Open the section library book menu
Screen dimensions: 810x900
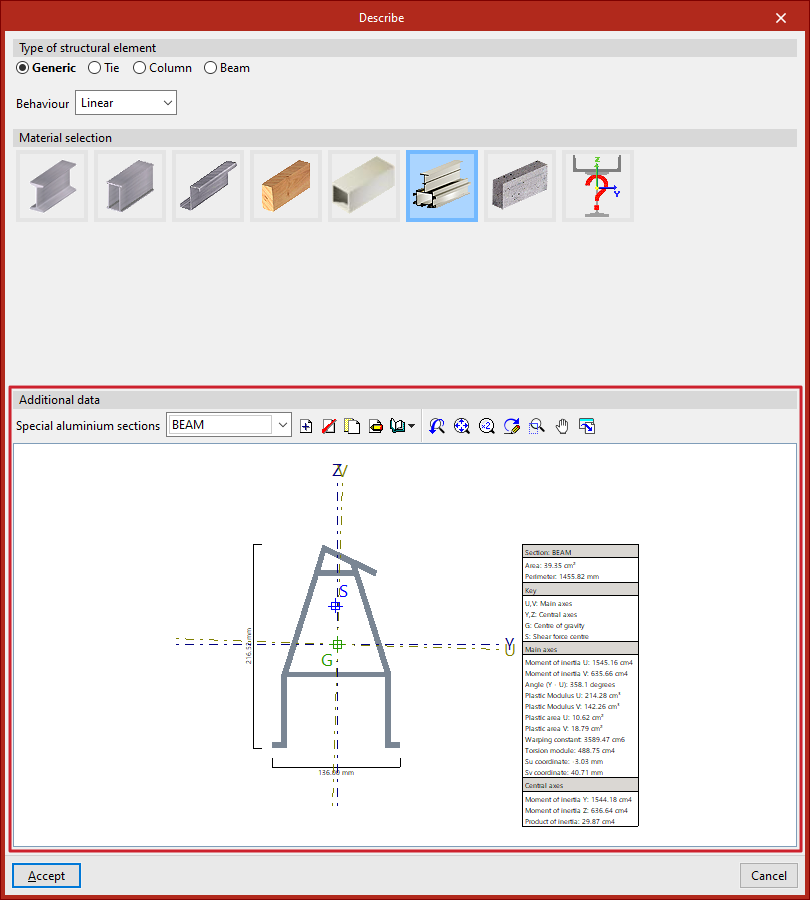(402, 426)
